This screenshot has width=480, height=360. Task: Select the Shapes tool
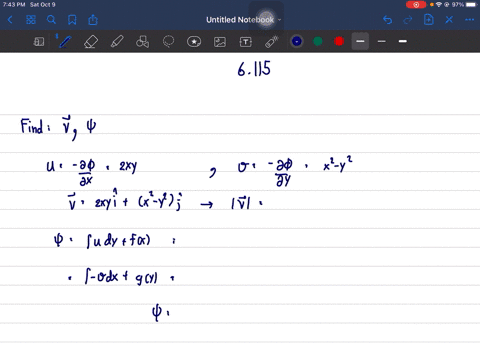142,42
